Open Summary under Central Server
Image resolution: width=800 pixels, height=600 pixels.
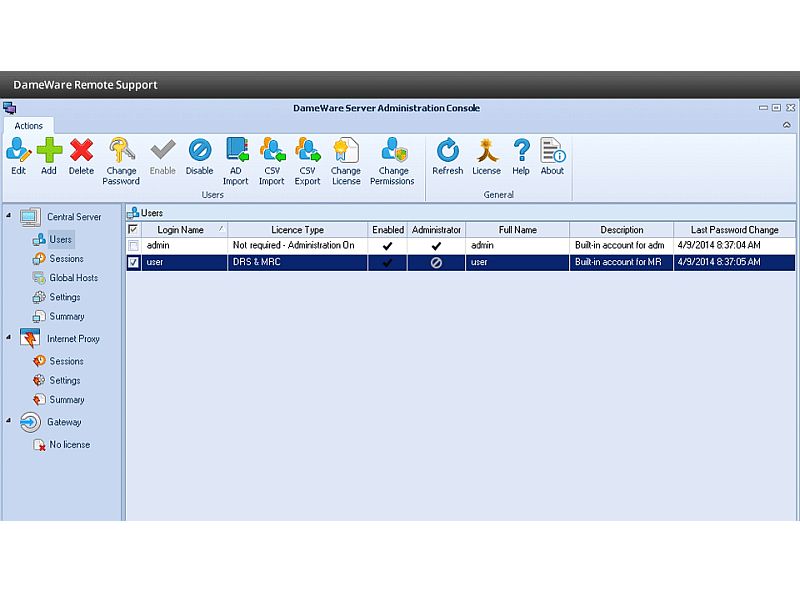click(59, 316)
